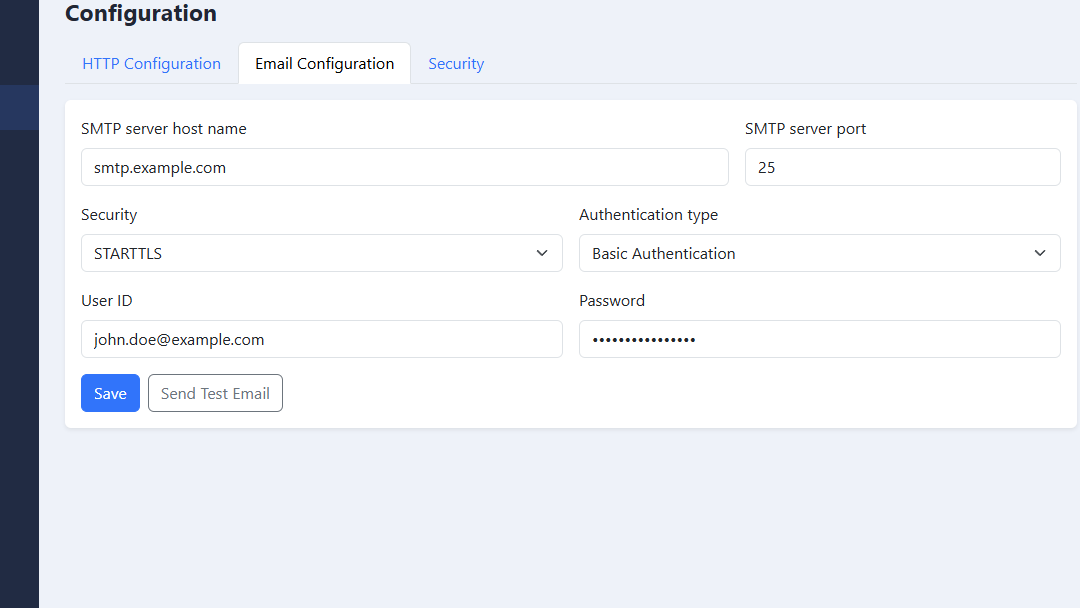Open the Security tab
Image resolution: width=1080 pixels, height=608 pixels.
pos(456,63)
